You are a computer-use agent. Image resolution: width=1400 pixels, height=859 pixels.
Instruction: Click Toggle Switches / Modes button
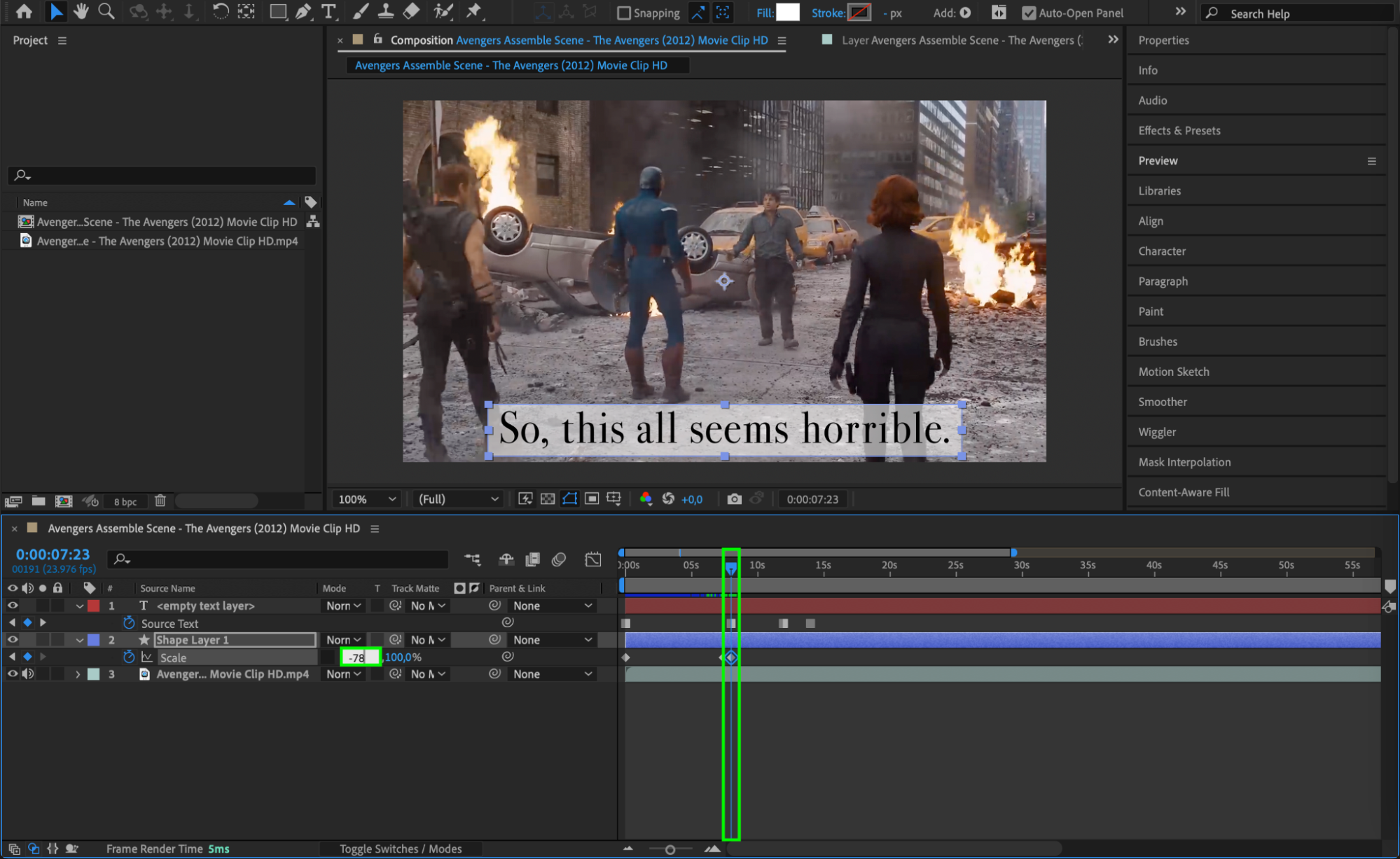pos(401,848)
